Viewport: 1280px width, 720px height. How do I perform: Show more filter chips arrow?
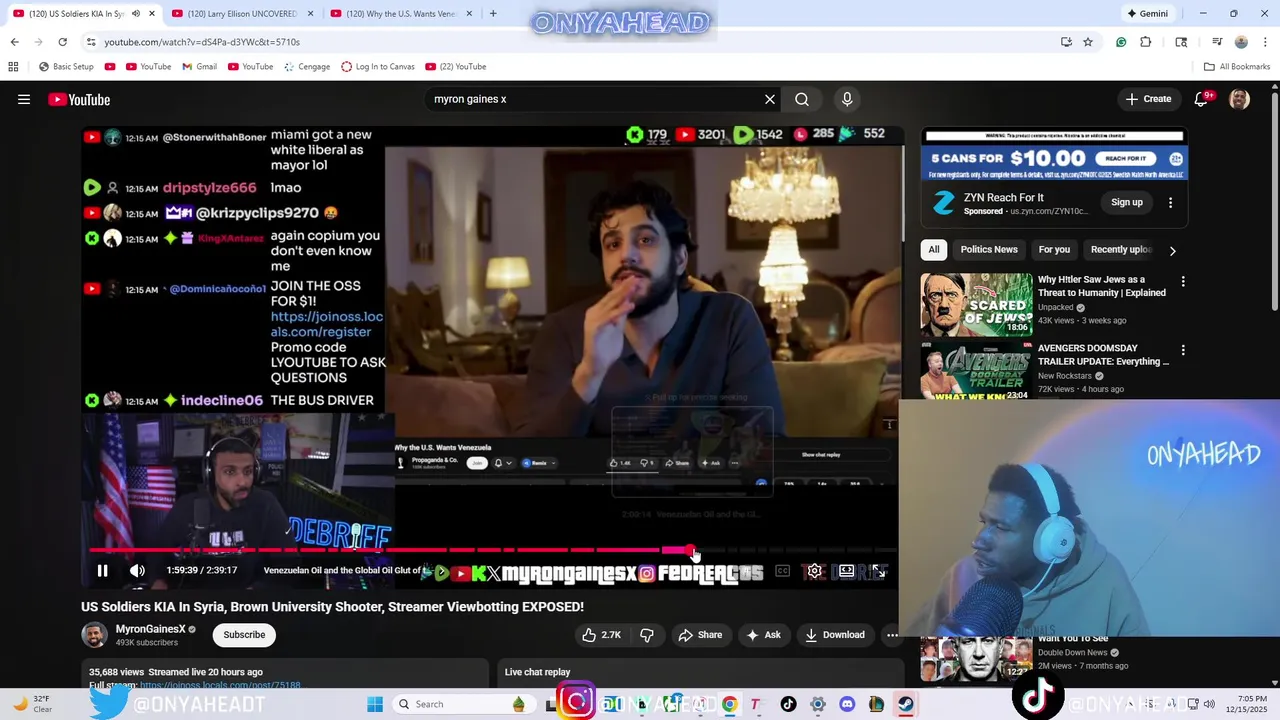pyautogui.click(x=1172, y=250)
